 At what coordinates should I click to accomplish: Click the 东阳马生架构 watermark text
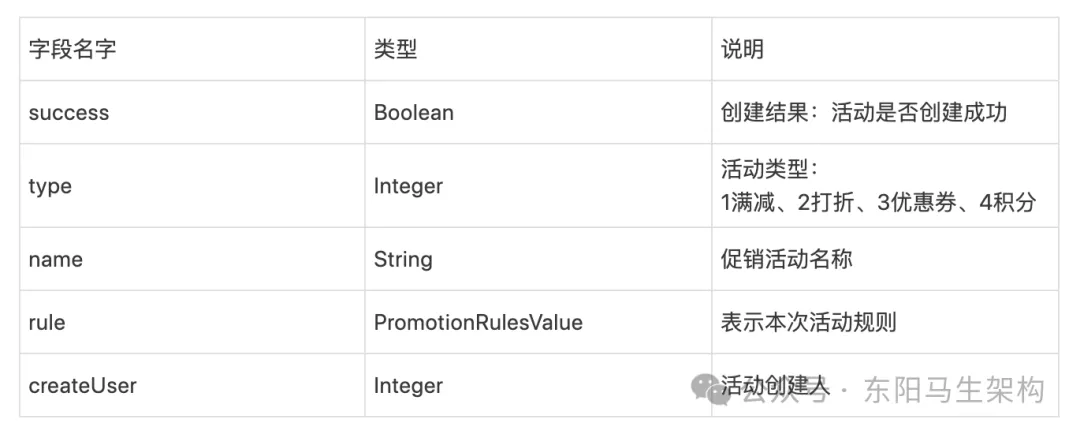click(x=955, y=390)
